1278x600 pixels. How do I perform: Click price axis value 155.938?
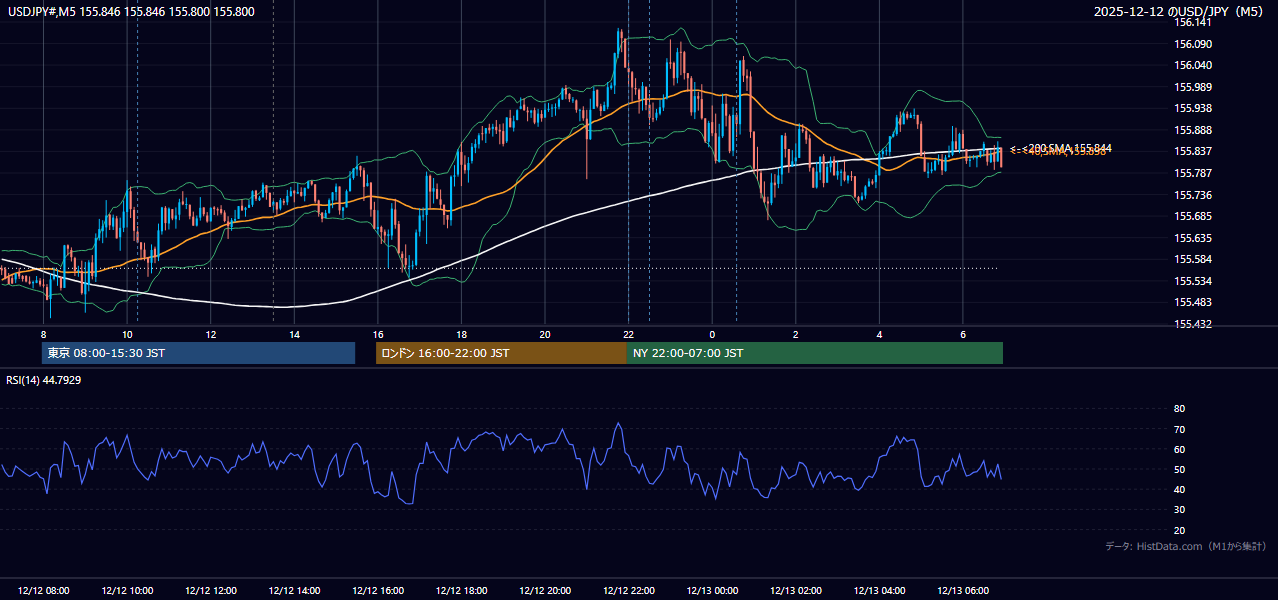[1194, 108]
